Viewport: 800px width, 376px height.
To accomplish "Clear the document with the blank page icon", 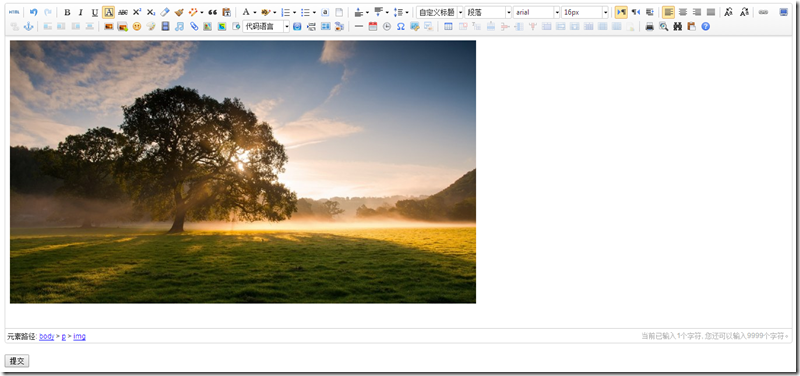I will tap(339, 12).
